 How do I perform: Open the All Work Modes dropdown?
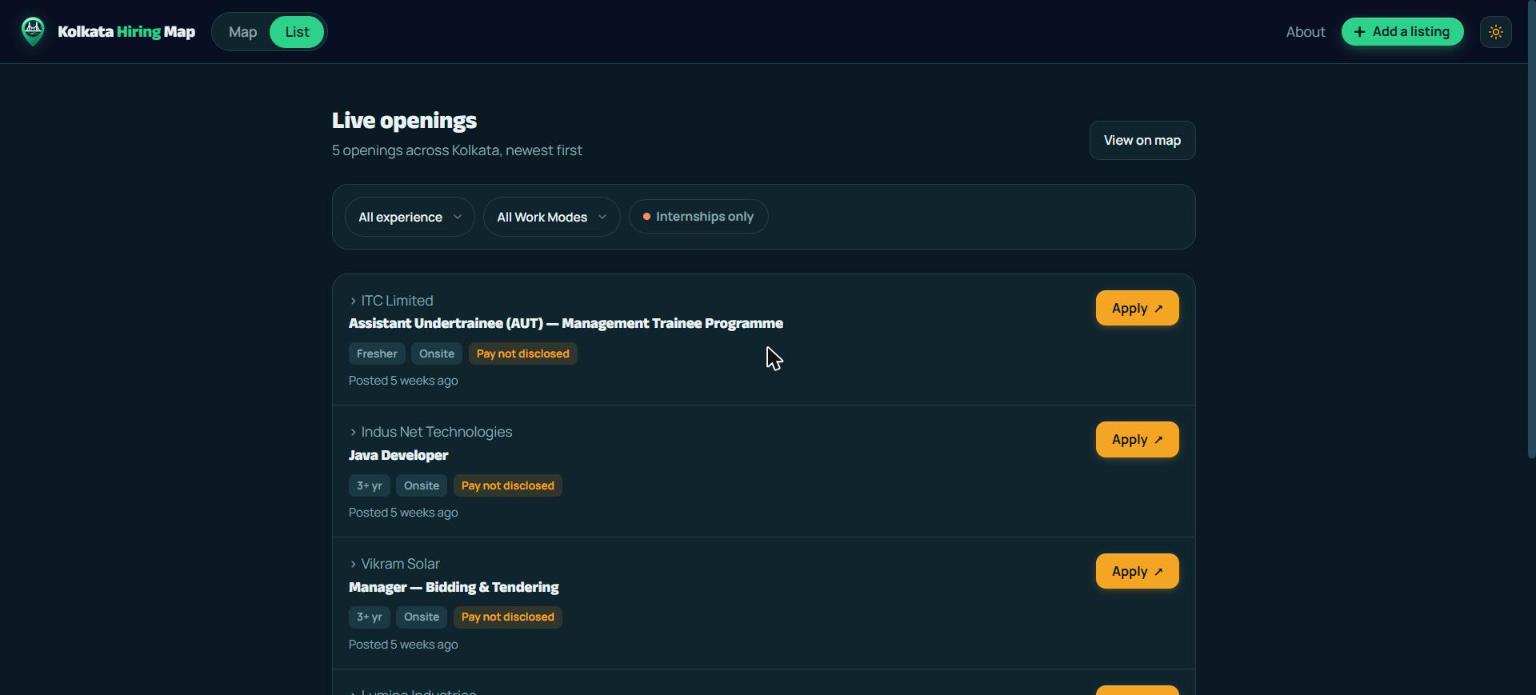click(x=552, y=217)
